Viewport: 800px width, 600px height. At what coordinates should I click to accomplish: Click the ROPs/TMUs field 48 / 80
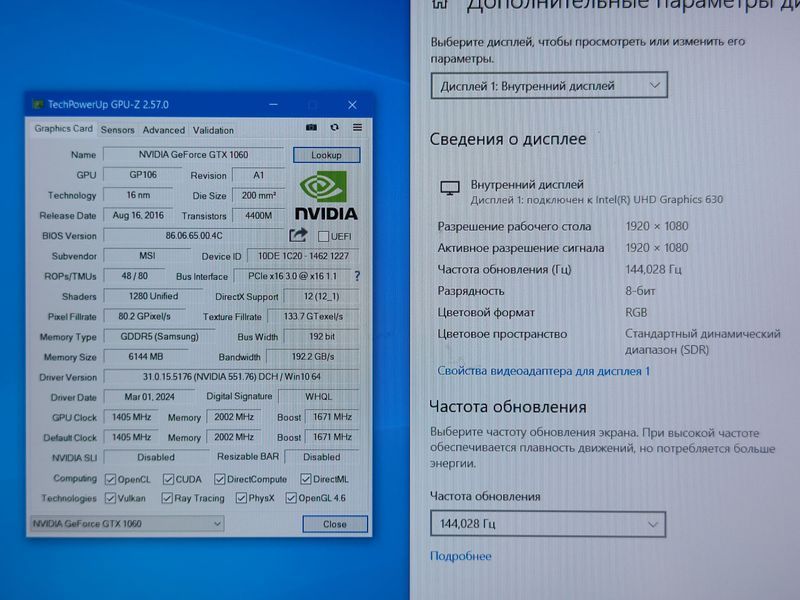click(134, 276)
